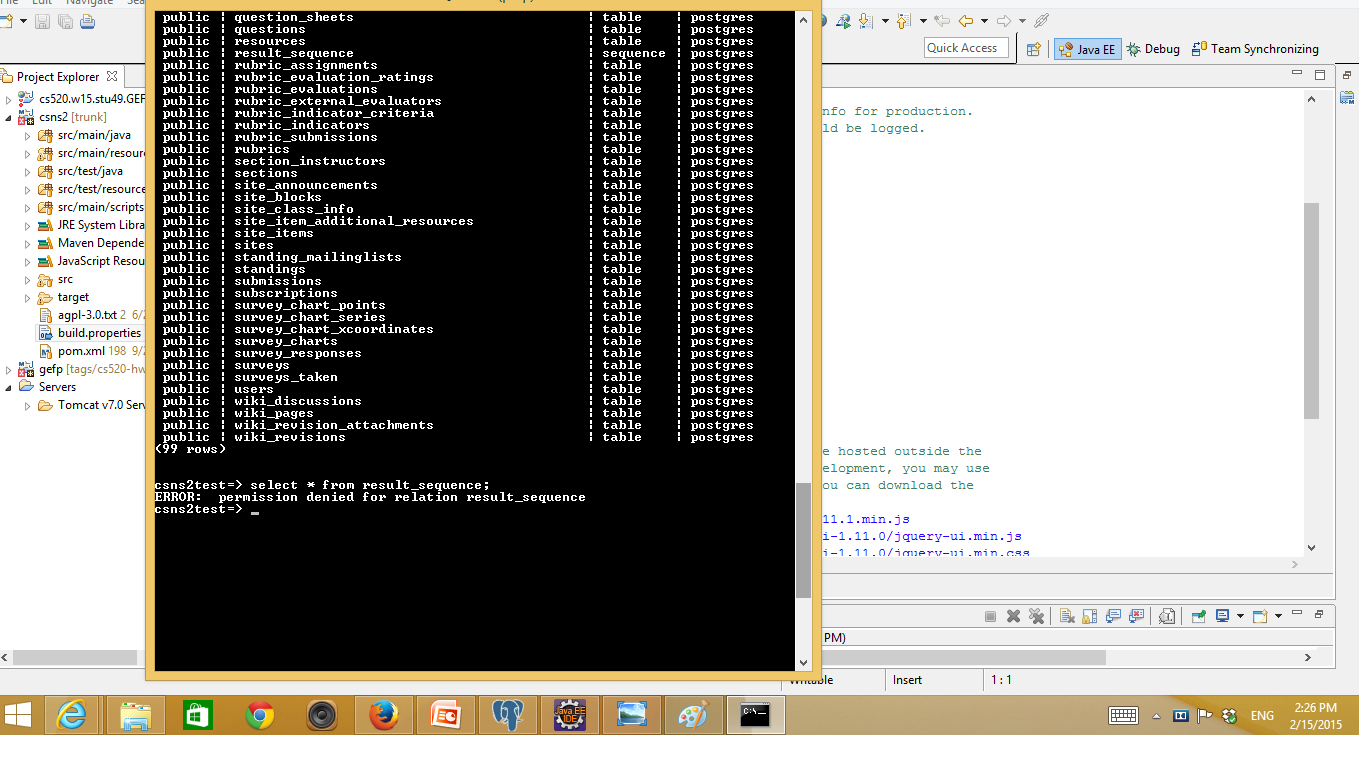
Task: Expand the cs520.w15.stu49 project
Action: click(x=9, y=99)
